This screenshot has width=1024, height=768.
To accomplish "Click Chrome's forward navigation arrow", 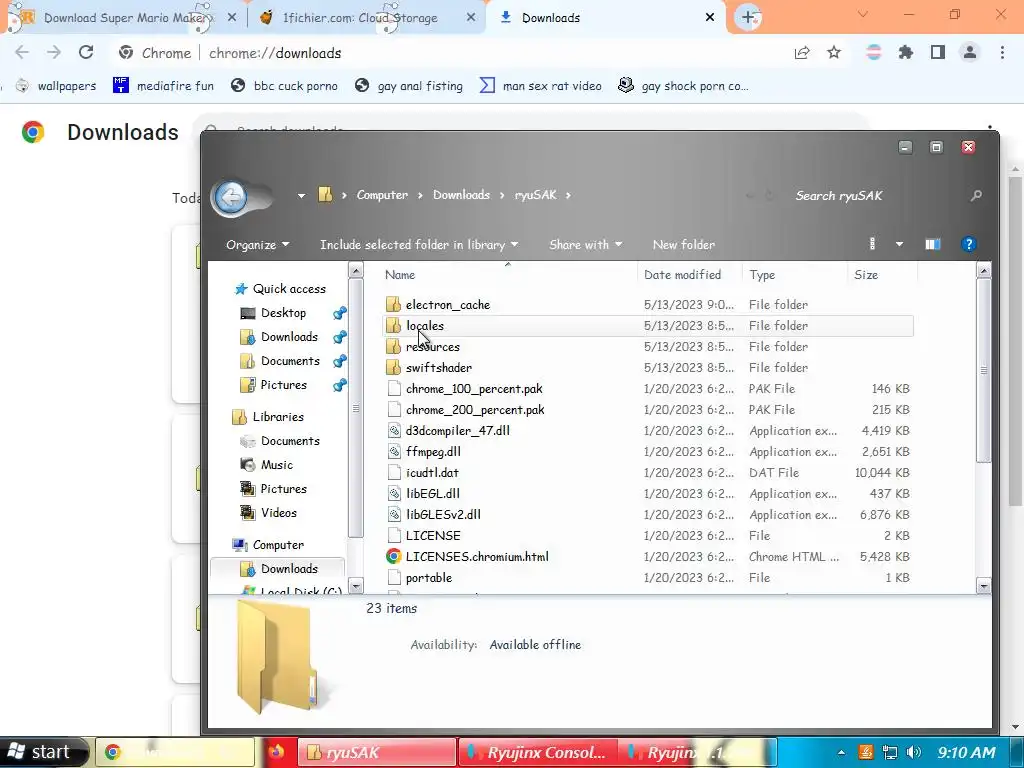I will click(x=54, y=52).
